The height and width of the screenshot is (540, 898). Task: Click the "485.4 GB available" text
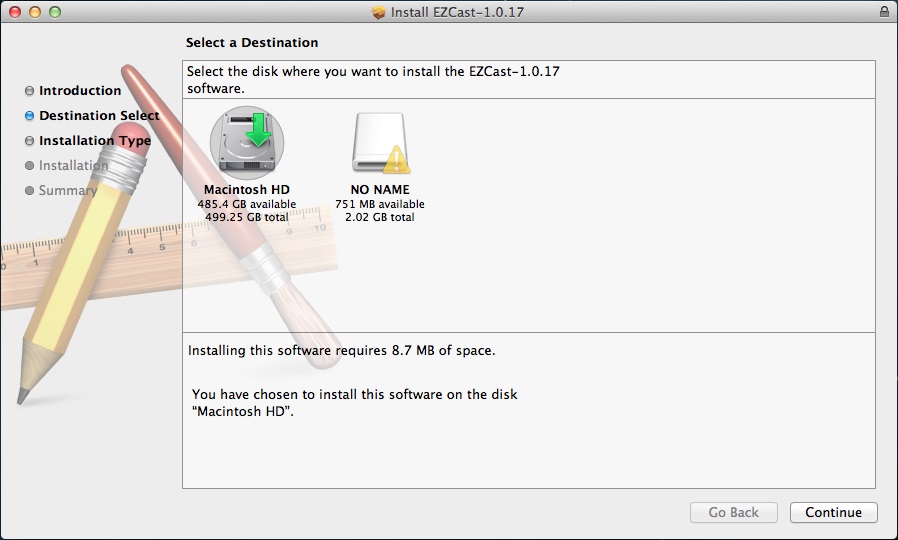coord(247,204)
